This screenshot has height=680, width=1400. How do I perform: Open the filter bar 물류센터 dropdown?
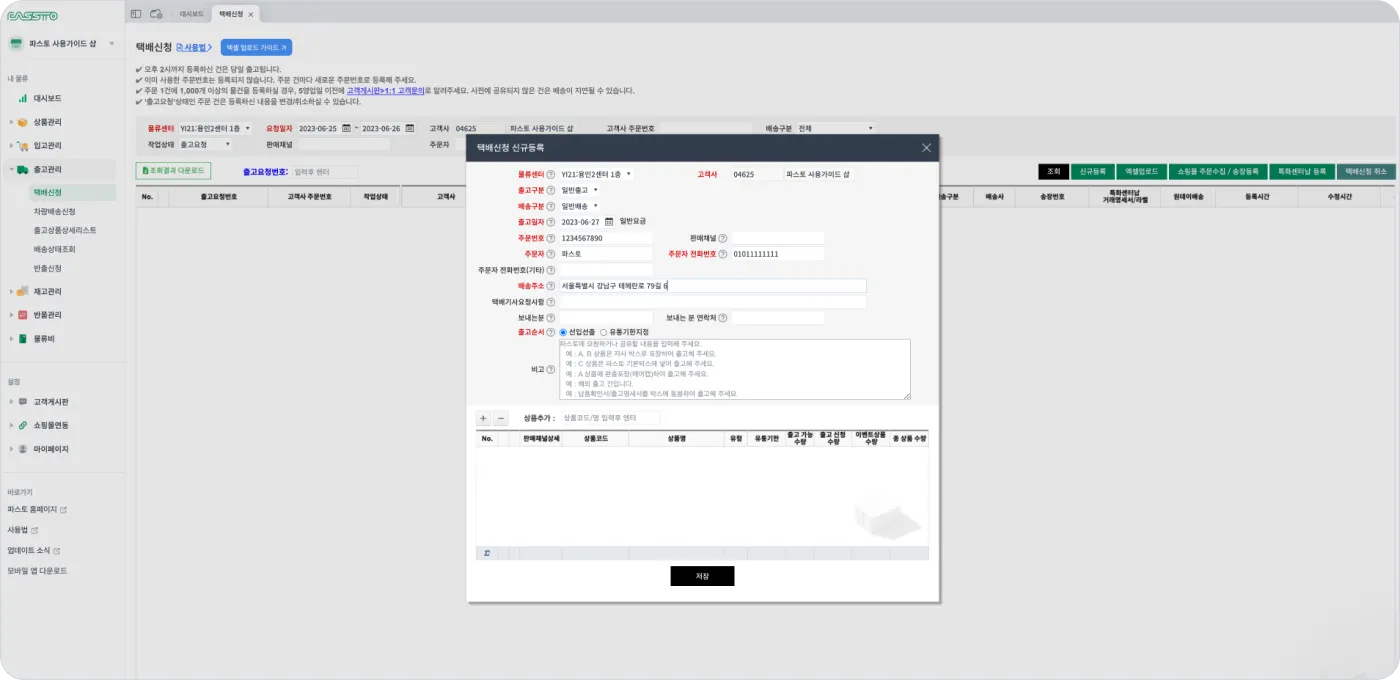[x=216, y=128]
